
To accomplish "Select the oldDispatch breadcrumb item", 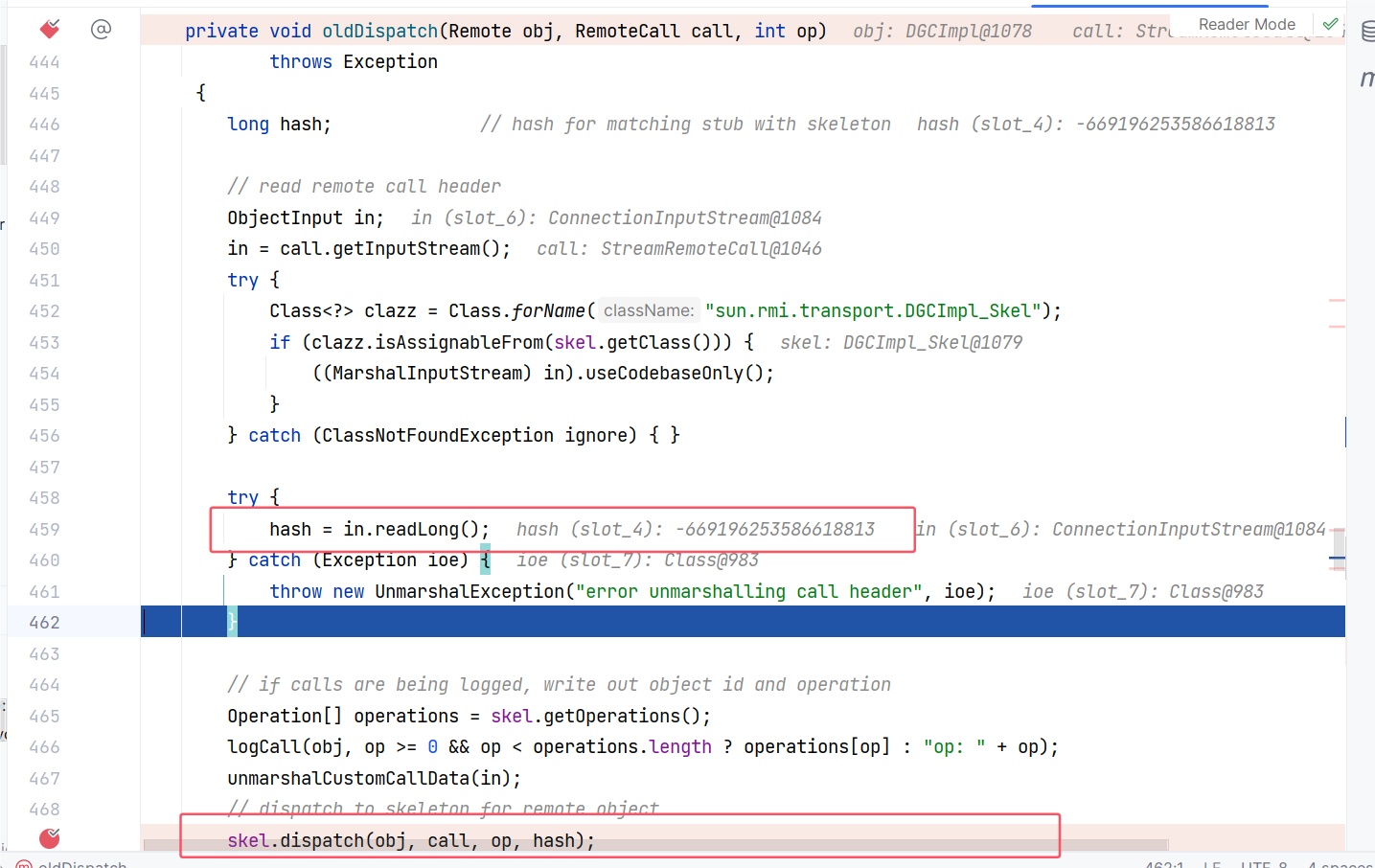I will [x=82, y=864].
